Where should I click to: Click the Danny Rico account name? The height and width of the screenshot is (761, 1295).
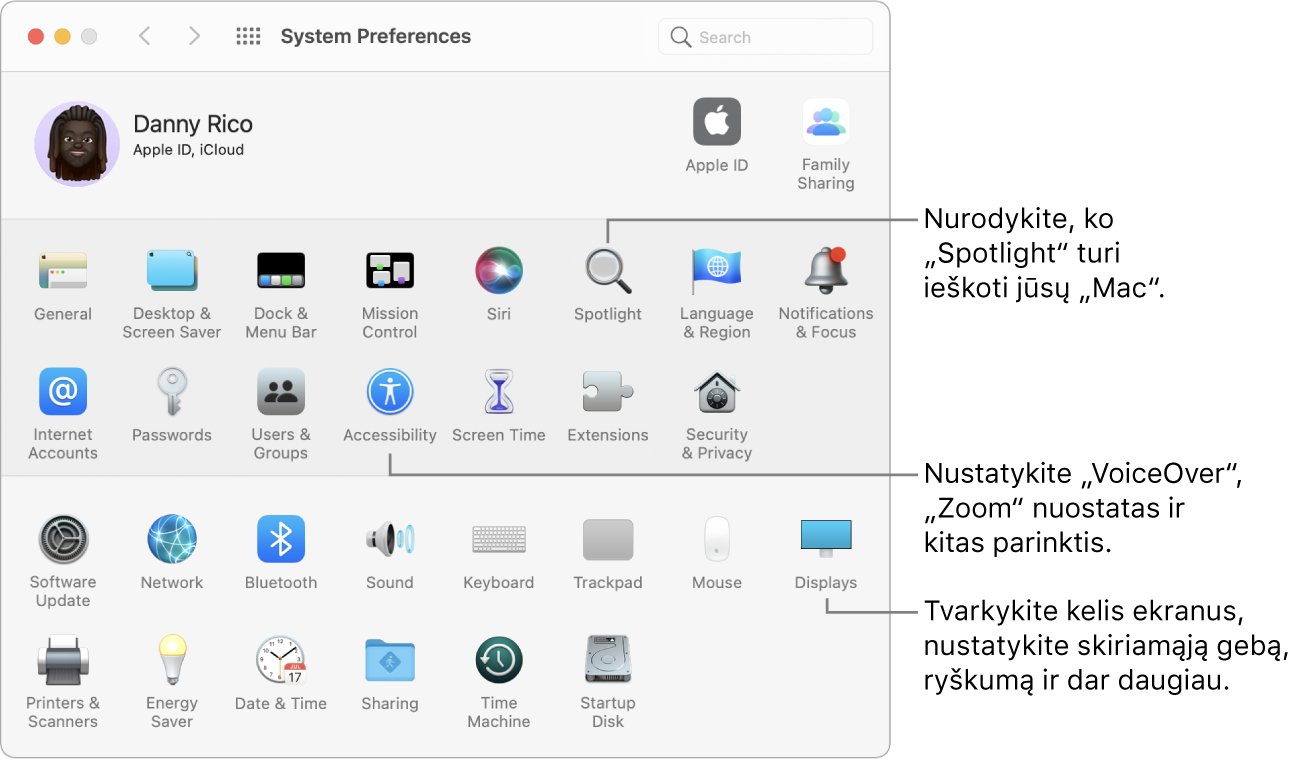[x=193, y=124]
